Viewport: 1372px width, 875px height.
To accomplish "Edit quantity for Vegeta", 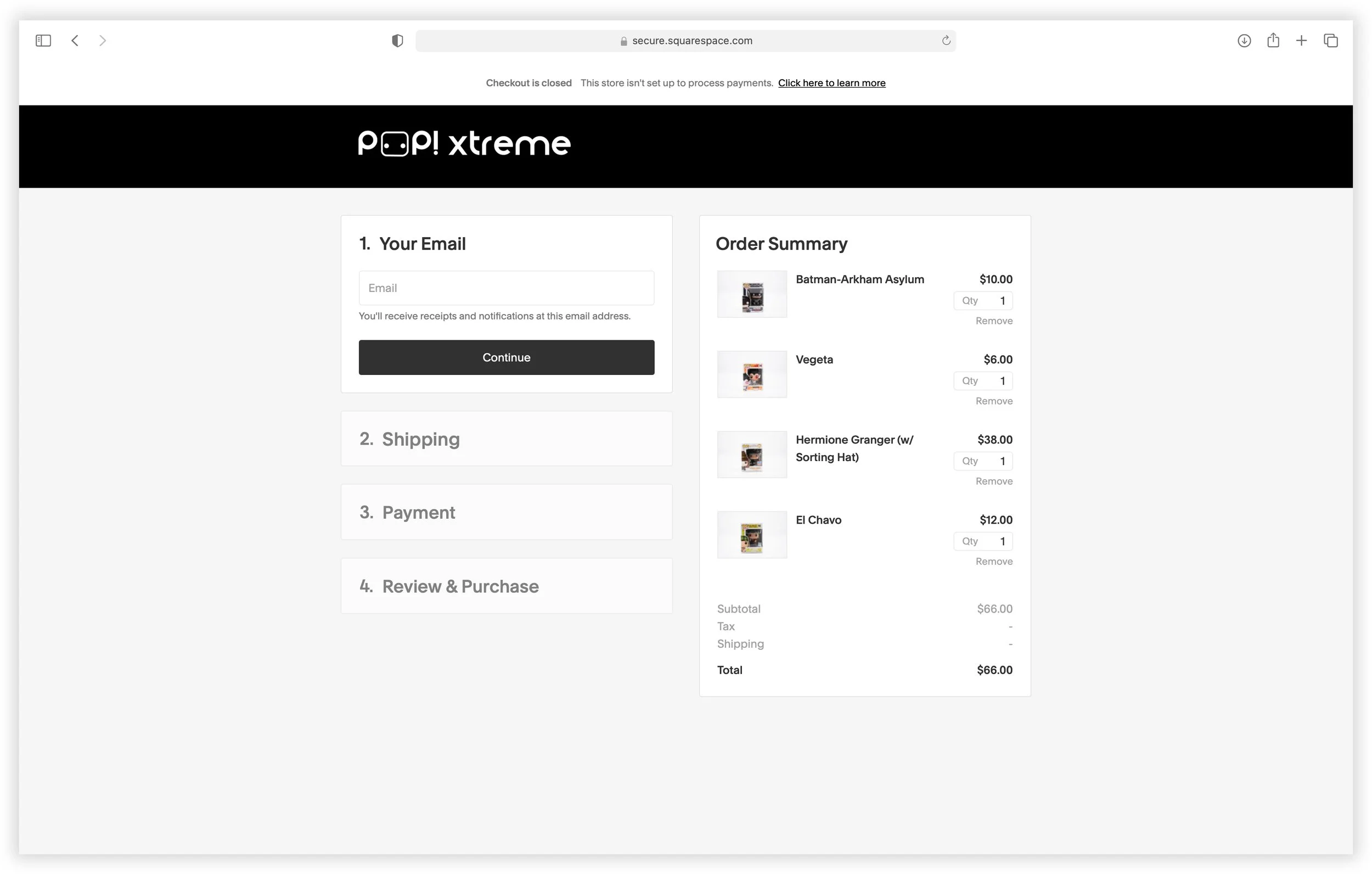I will [983, 381].
